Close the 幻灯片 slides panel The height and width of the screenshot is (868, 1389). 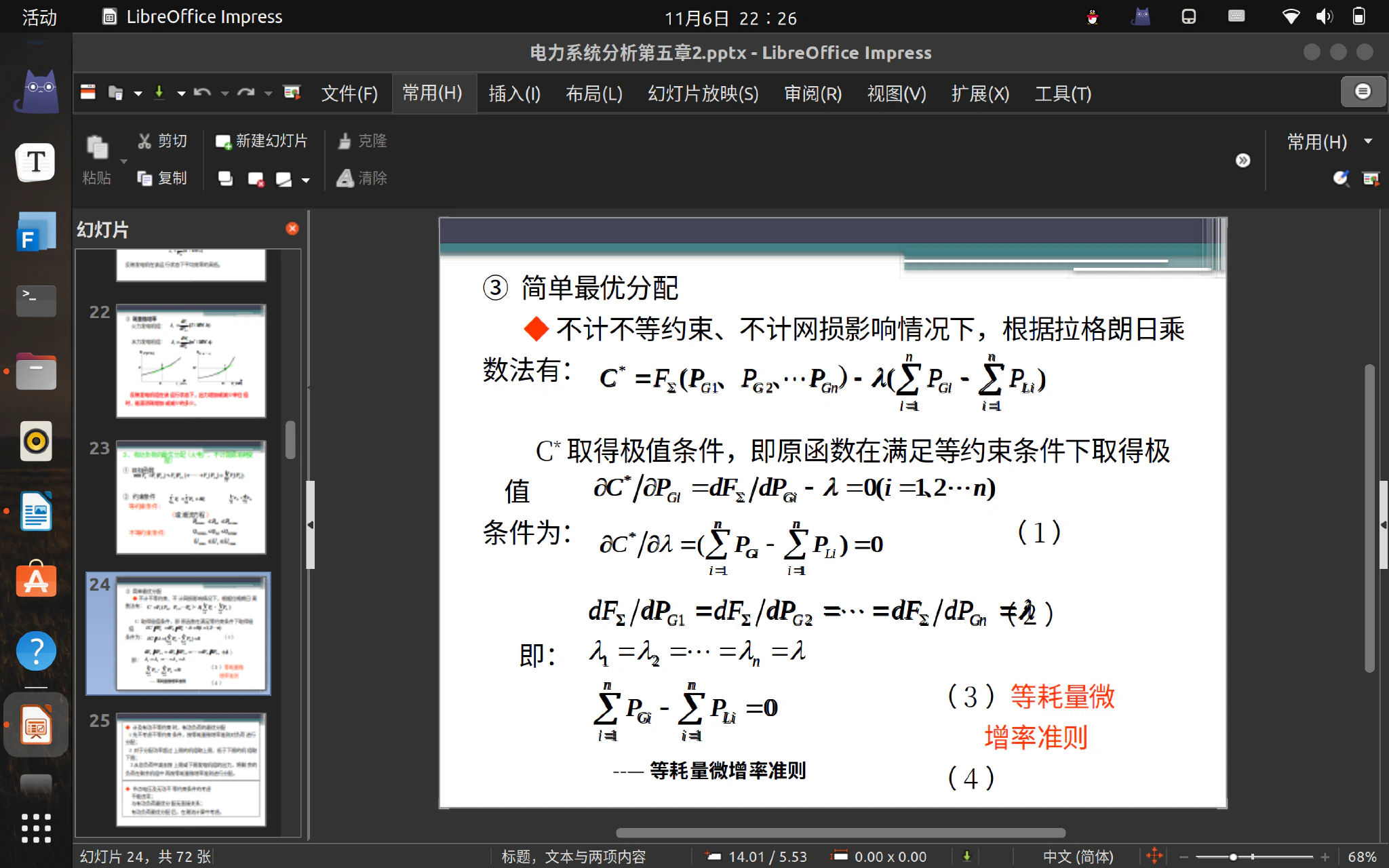(292, 229)
